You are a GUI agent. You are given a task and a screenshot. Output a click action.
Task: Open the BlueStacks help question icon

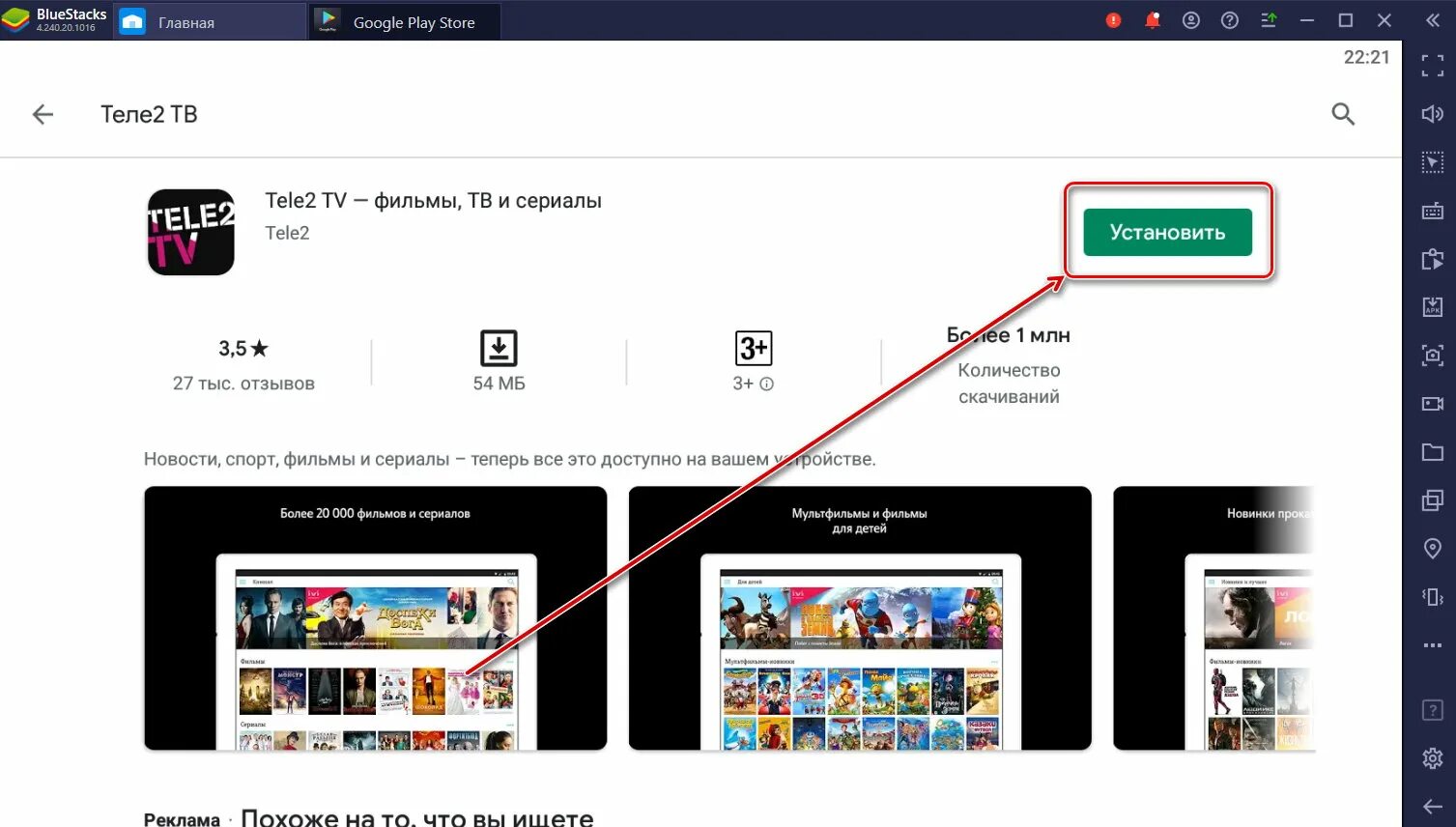[x=1230, y=20]
